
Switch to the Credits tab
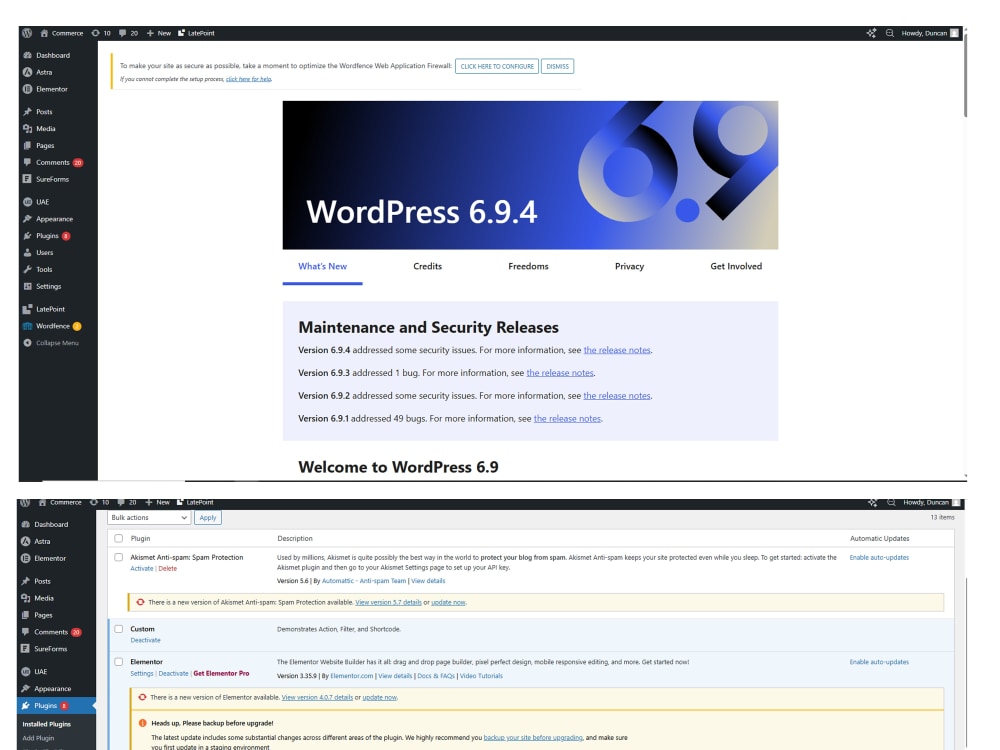[427, 267]
